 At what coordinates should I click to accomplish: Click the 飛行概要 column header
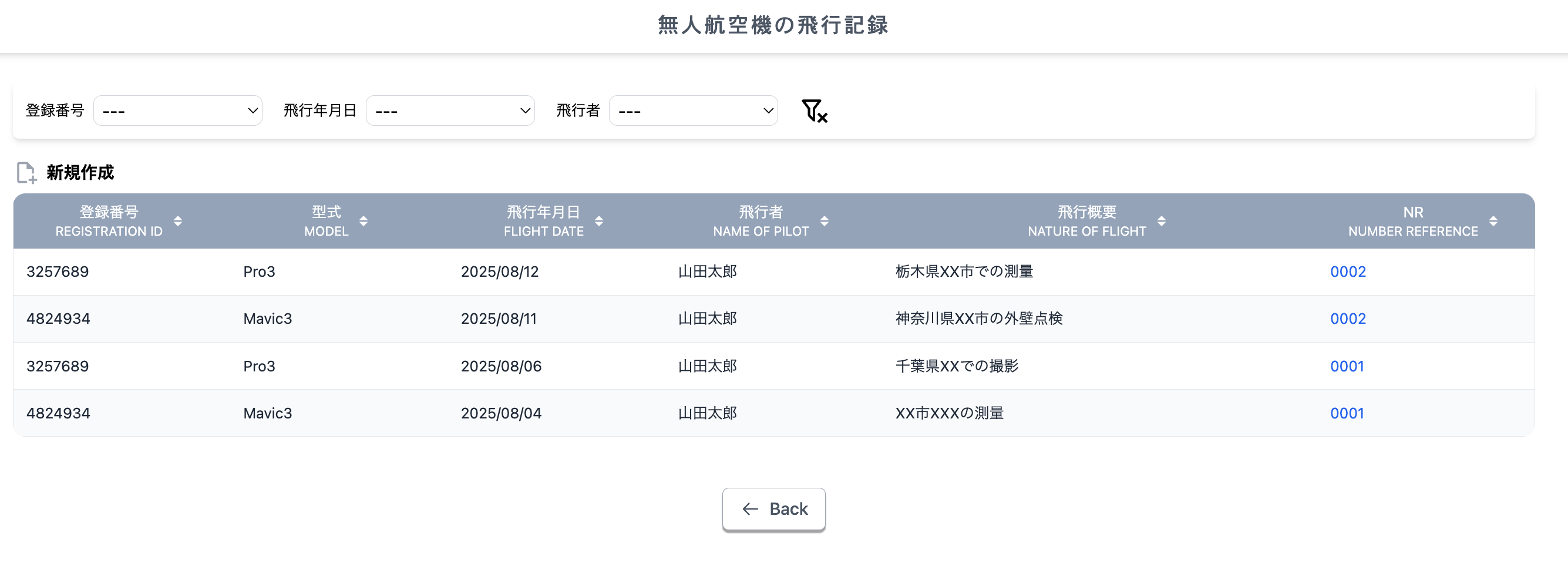(1087, 212)
